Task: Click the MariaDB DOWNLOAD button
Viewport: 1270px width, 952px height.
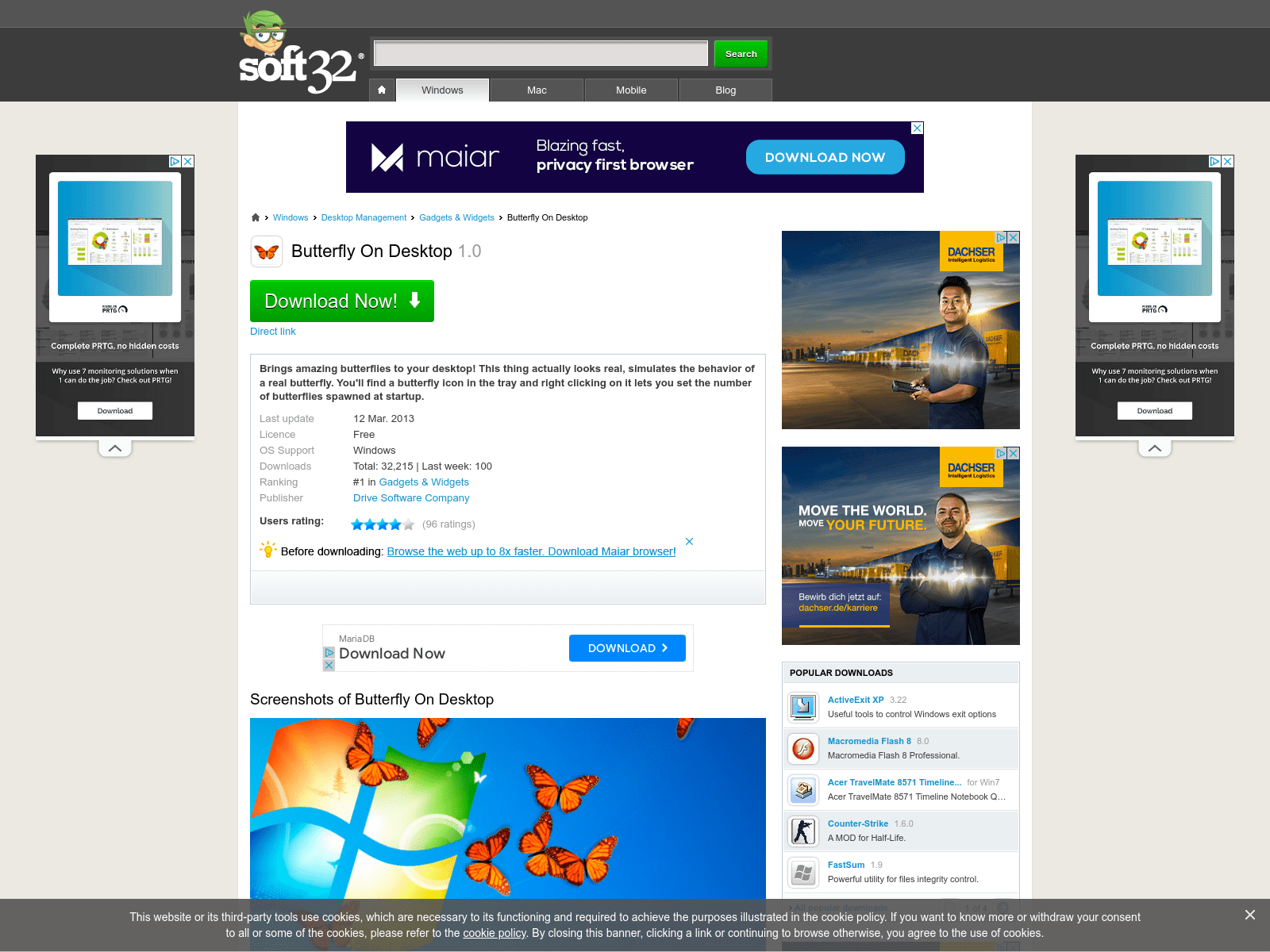Action: pyautogui.click(x=627, y=648)
